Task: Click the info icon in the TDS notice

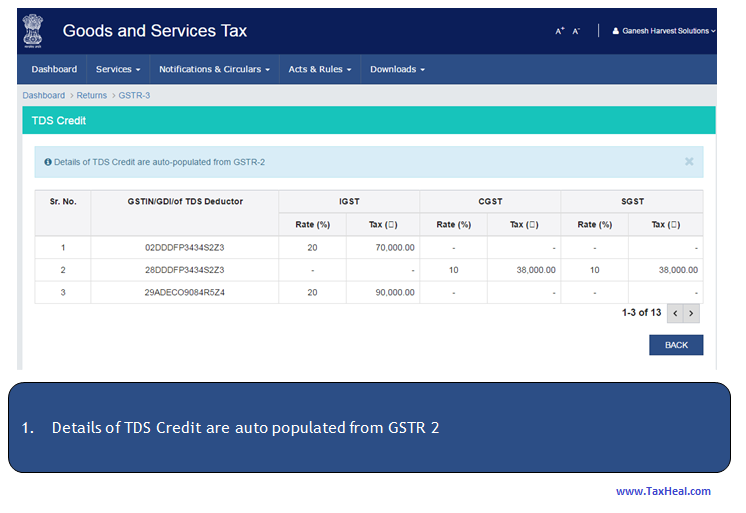Action: click(x=48, y=162)
